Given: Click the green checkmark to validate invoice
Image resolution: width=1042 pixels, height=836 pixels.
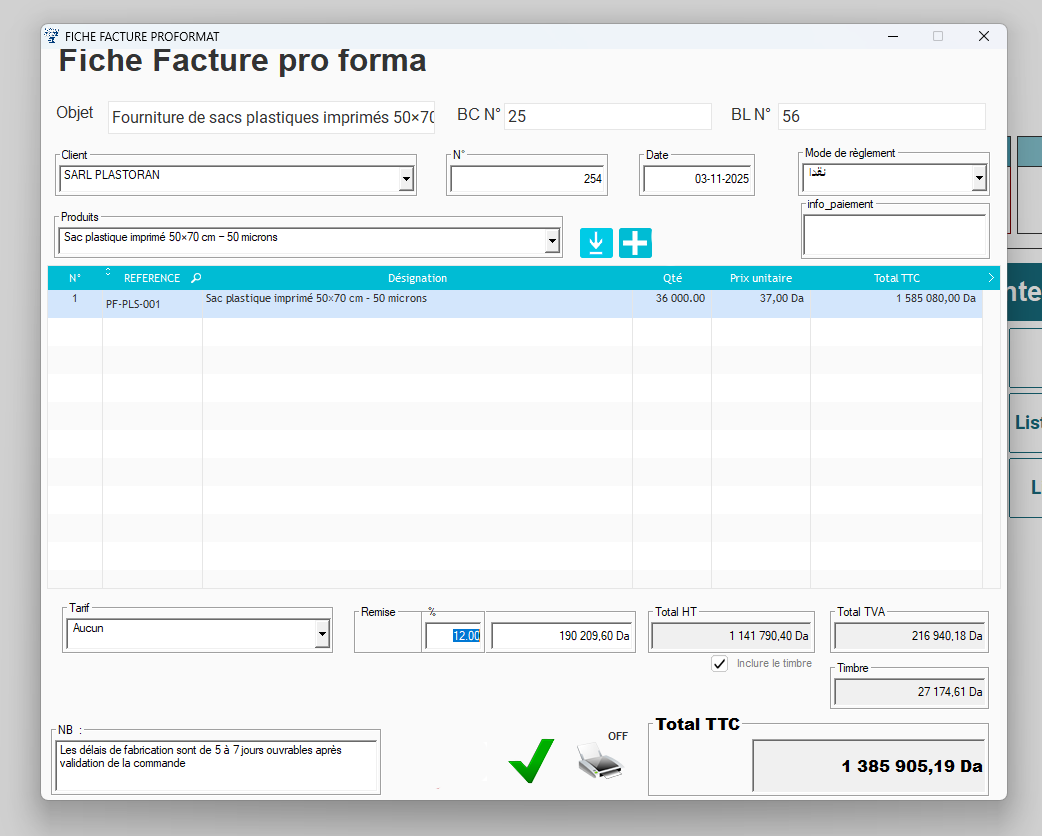Looking at the screenshot, I should point(531,761).
